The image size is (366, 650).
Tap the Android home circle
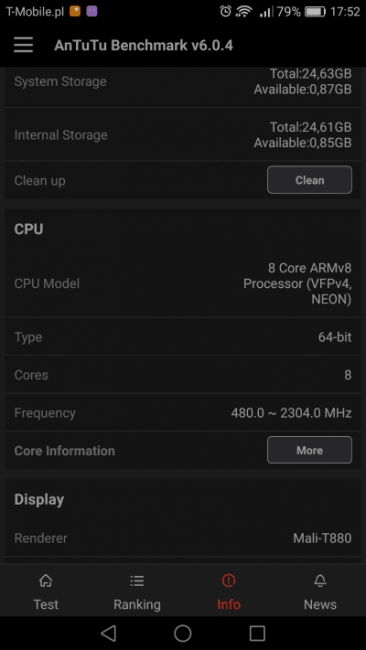[x=183, y=633]
